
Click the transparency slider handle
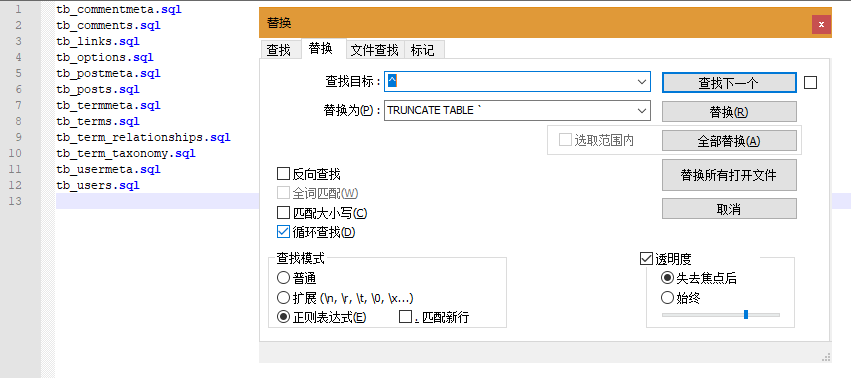(x=746, y=314)
